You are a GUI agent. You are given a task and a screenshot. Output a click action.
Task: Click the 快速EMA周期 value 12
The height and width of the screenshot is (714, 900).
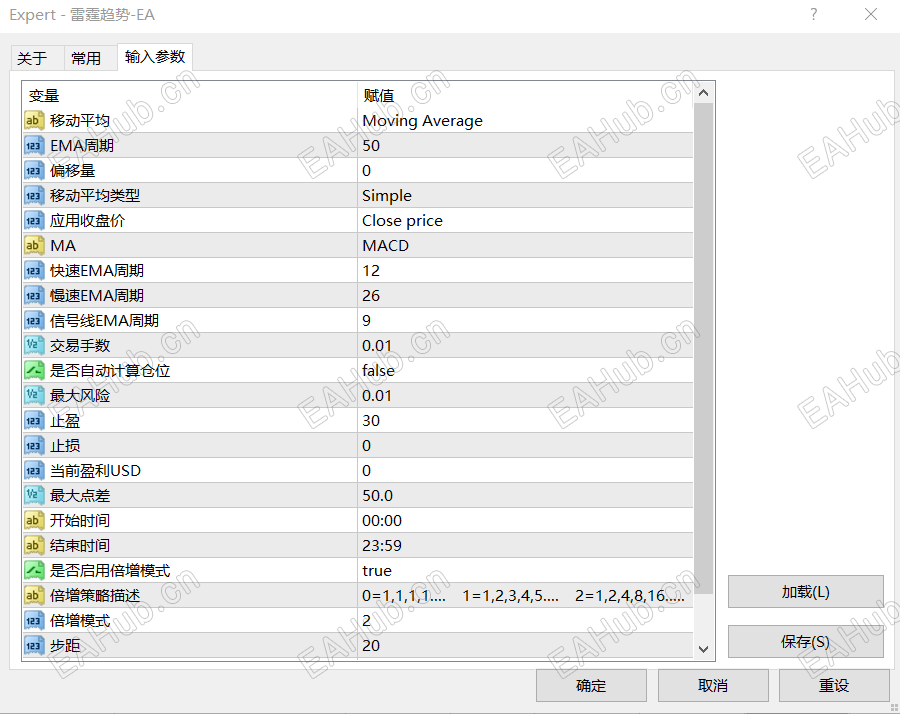[x=371, y=270]
